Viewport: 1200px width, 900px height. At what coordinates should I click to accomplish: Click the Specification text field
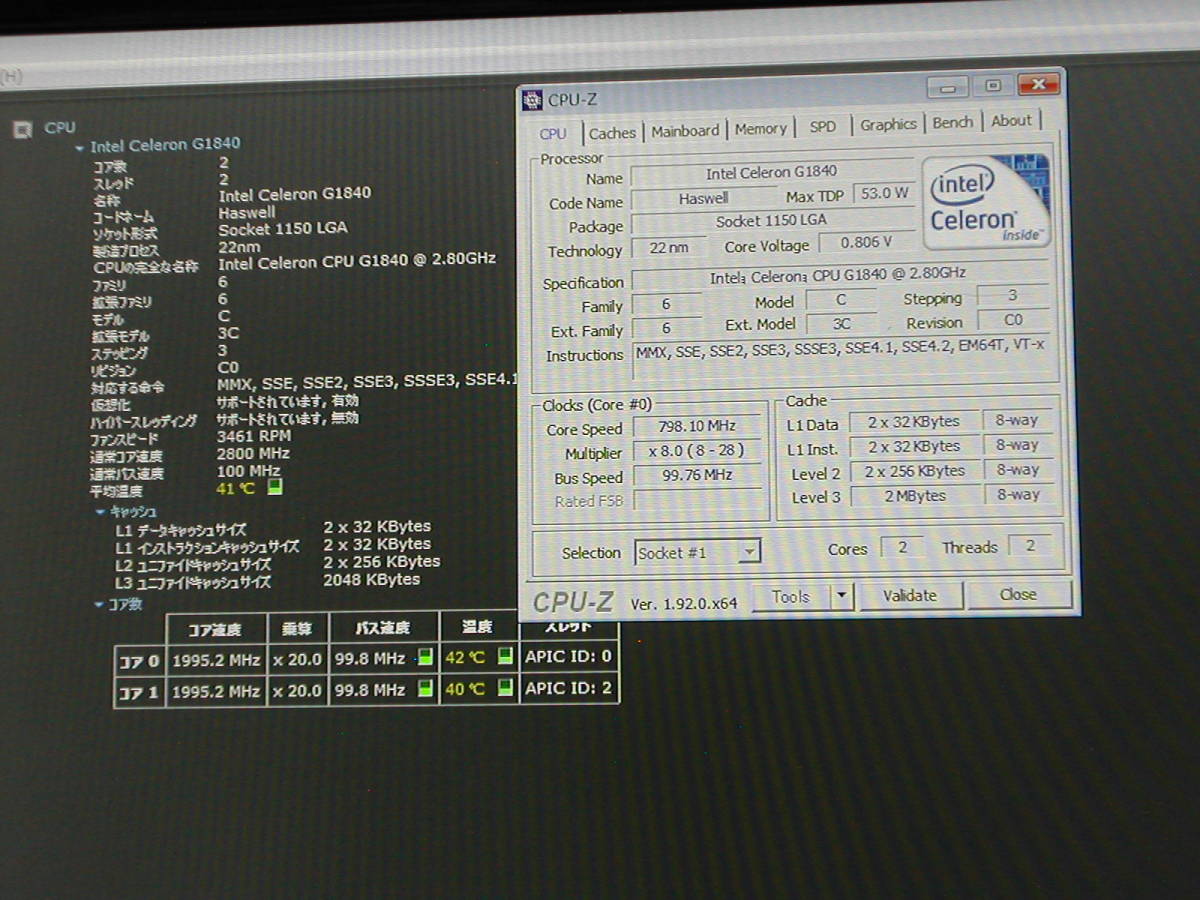coord(838,276)
